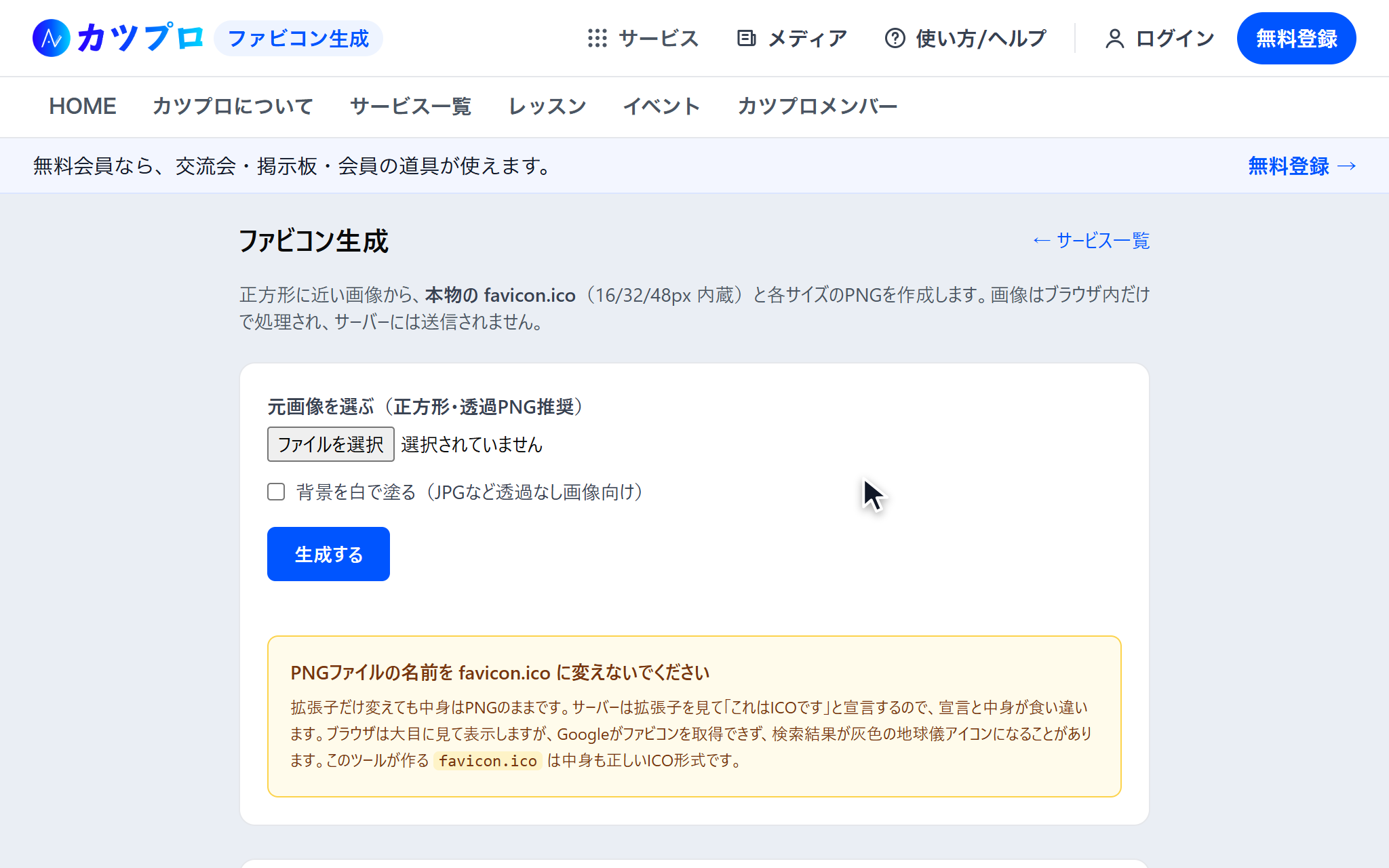The image size is (1389, 868).
Task: Go to the HOME nav item
Action: [82, 106]
